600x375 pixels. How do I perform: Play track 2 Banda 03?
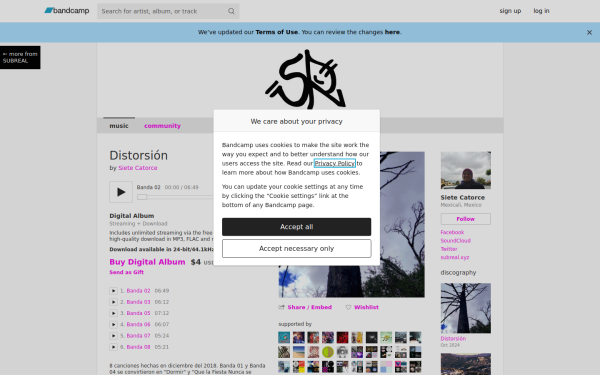coord(113,302)
